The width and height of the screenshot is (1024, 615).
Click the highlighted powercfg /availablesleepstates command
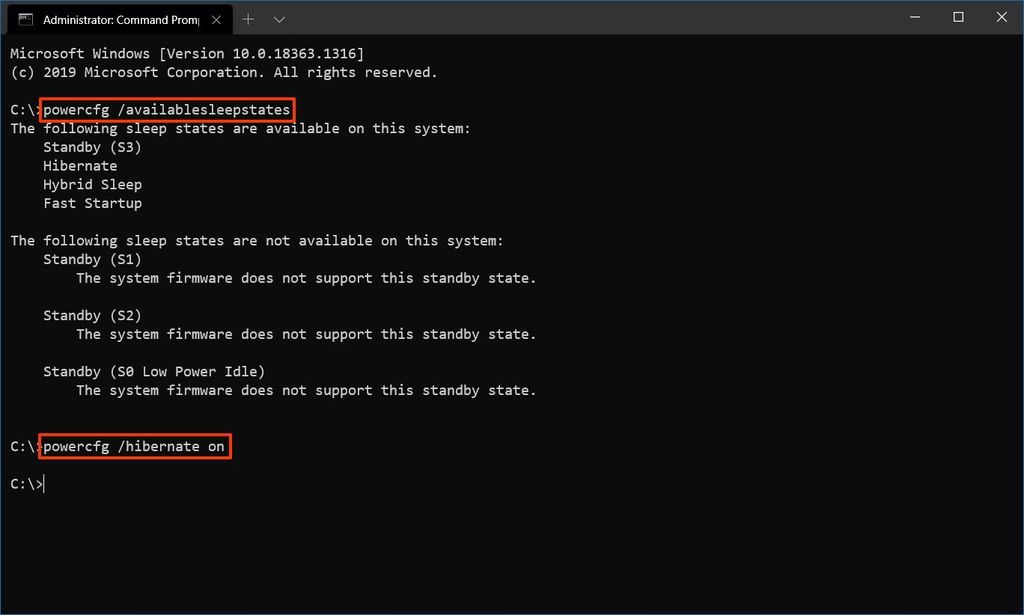click(165, 109)
